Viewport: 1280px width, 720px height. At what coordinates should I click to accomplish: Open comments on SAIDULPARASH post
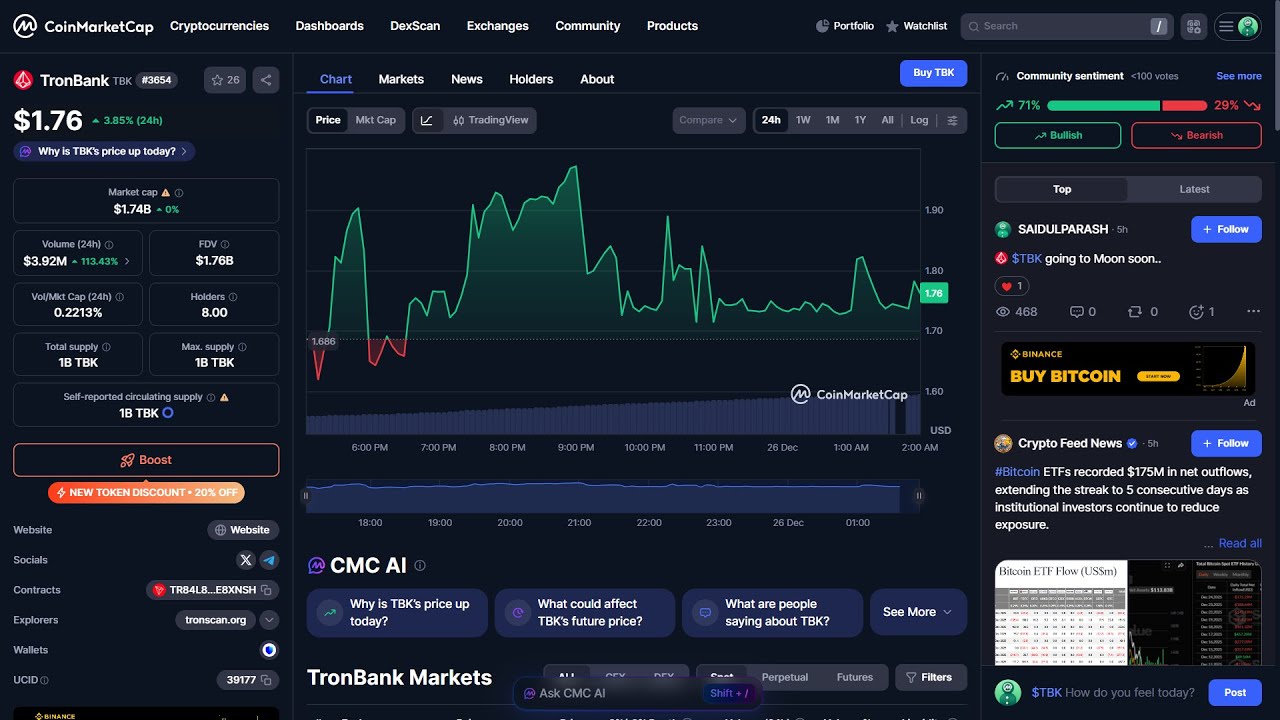coord(1082,312)
